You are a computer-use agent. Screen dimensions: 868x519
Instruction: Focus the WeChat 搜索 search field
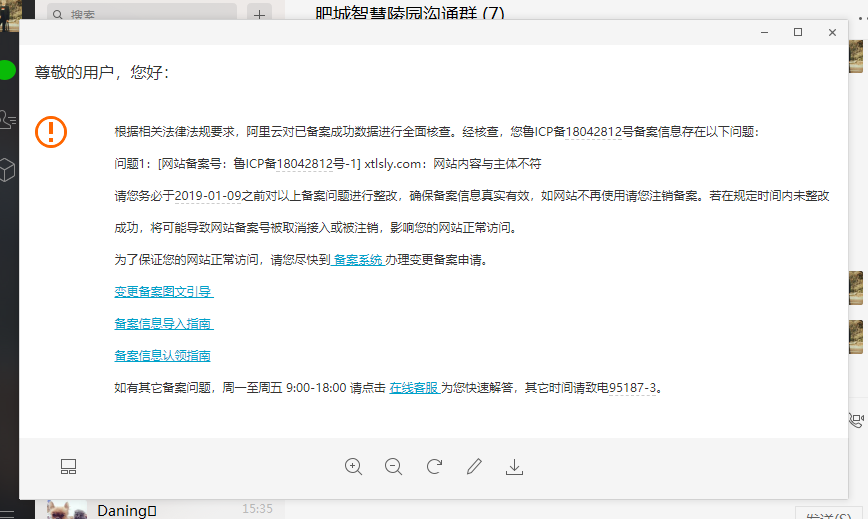(x=142, y=13)
